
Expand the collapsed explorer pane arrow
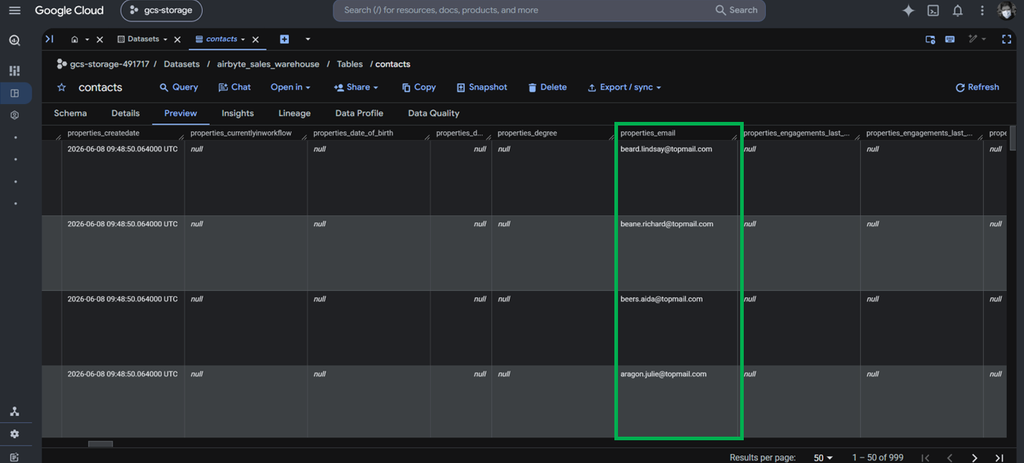(x=50, y=39)
